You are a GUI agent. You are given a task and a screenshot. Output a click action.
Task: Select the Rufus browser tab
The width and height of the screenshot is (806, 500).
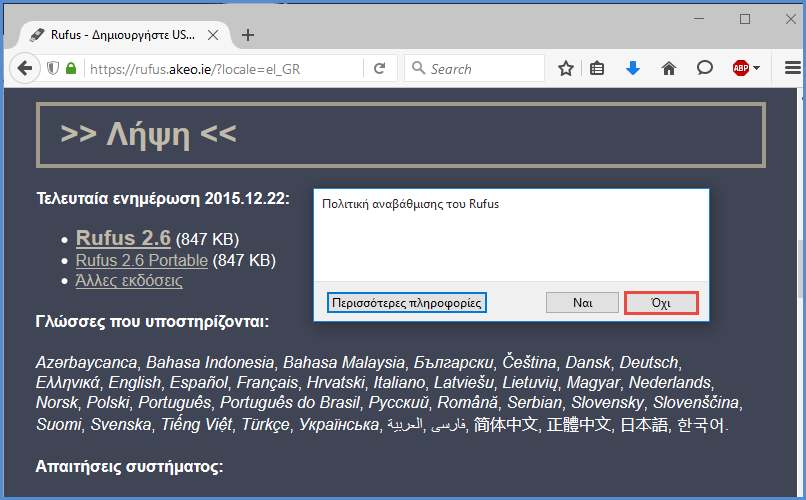coord(123,35)
